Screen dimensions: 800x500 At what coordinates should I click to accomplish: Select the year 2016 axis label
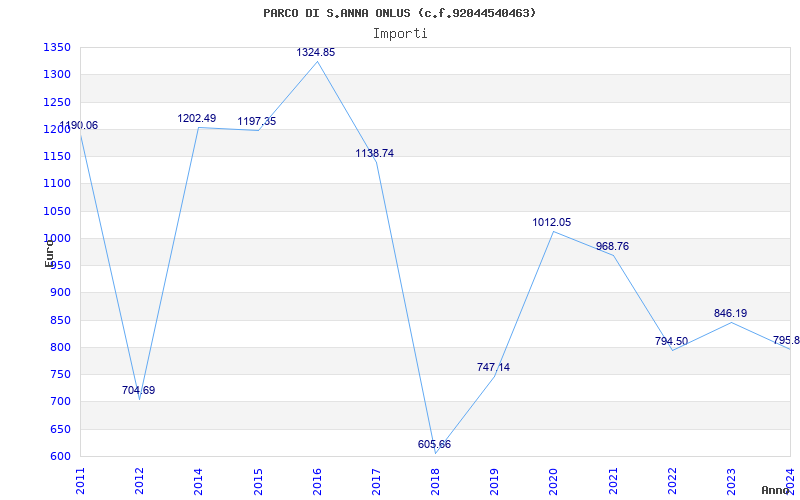pyautogui.click(x=317, y=482)
